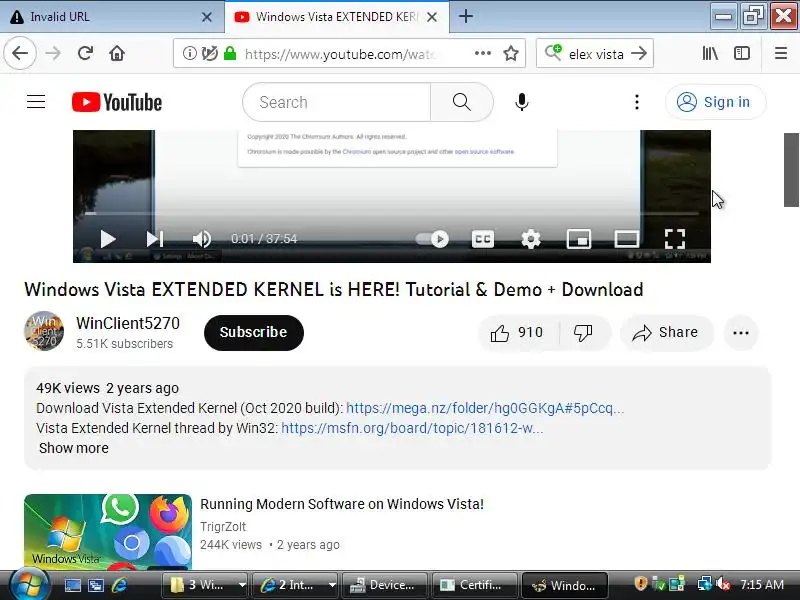Bookmark this page with the star icon
Screen dimensions: 800x600
tap(511, 53)
